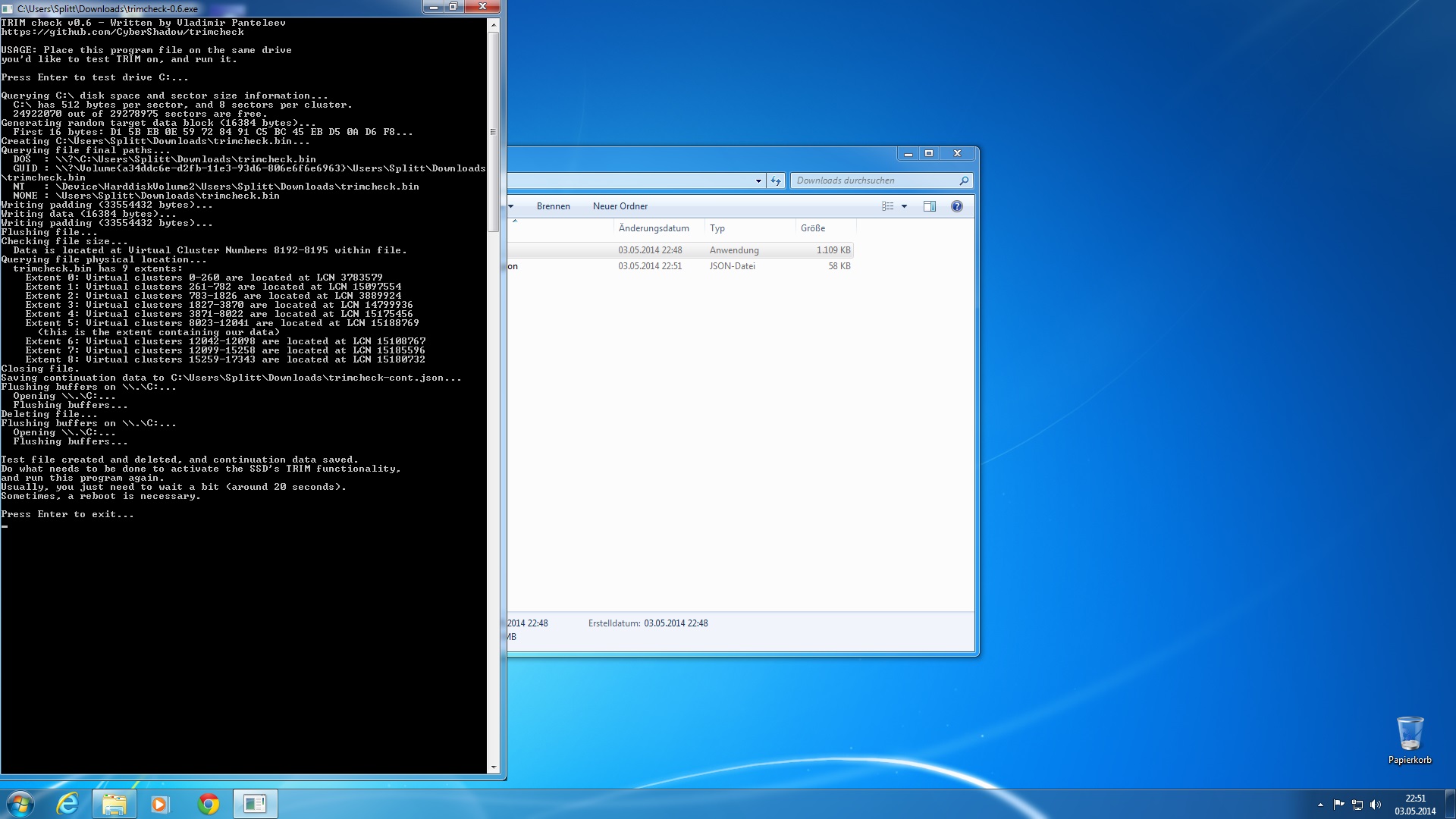Click the Brennen toolbar button

click(553, 206)
